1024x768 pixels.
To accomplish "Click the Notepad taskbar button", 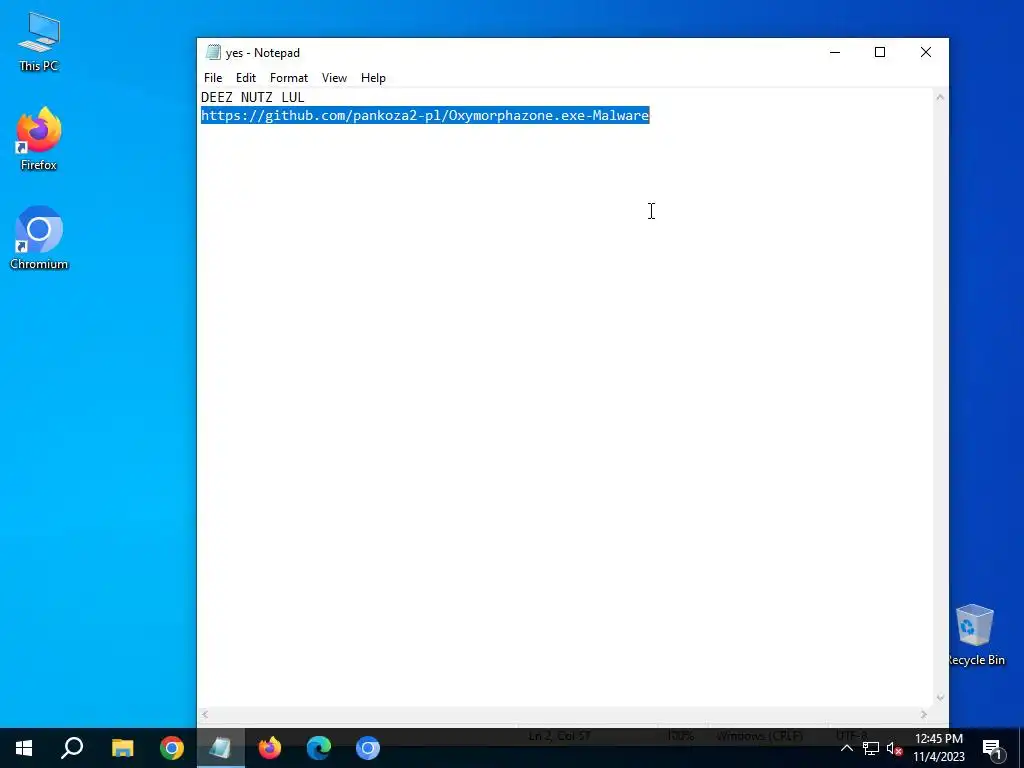I will [x=221, y=748].
